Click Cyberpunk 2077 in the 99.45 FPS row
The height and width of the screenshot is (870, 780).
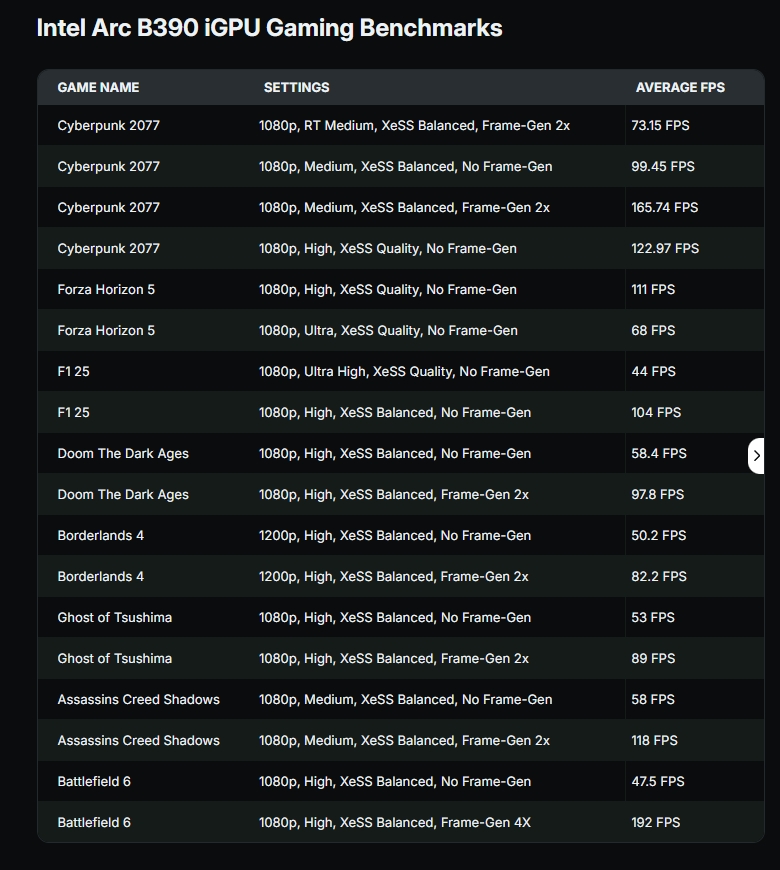108,167
